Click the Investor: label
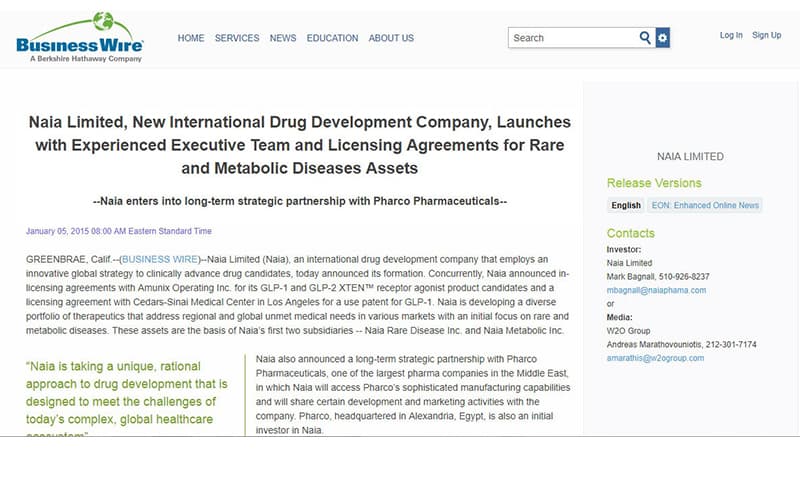The height and width of the screenshot is (500, 800). point(623,249)
